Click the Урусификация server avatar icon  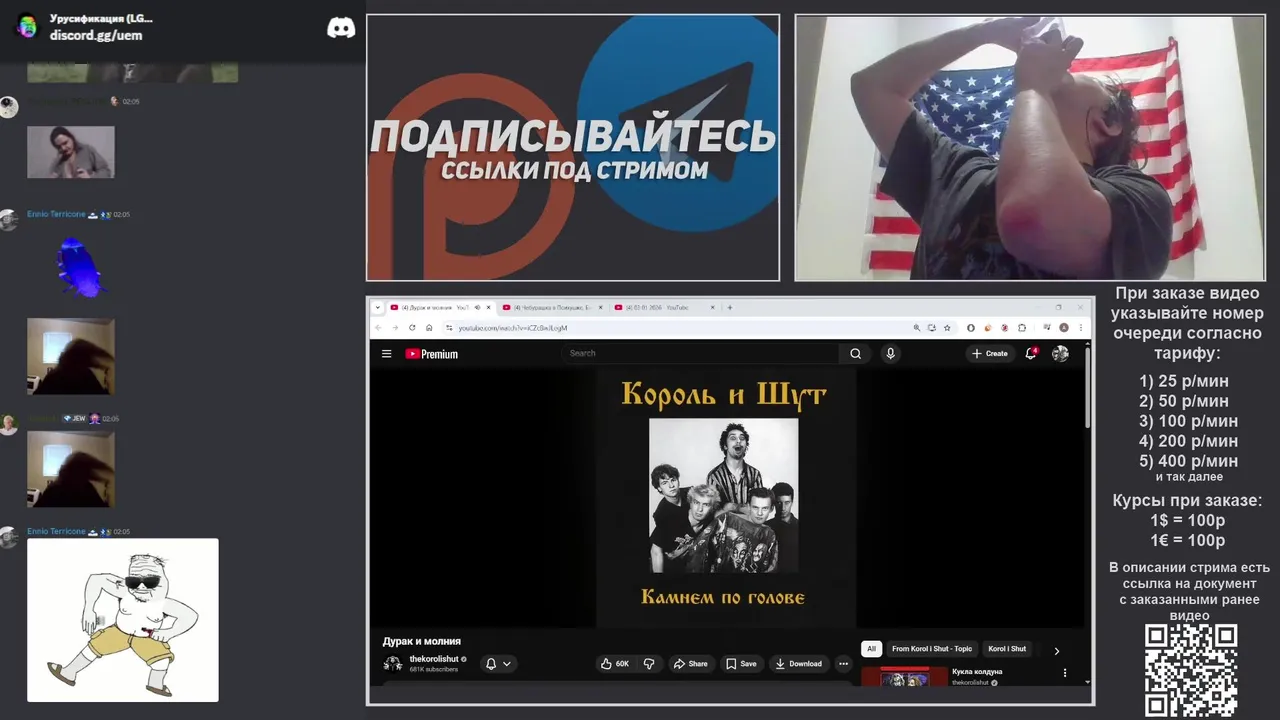point(27,27)
